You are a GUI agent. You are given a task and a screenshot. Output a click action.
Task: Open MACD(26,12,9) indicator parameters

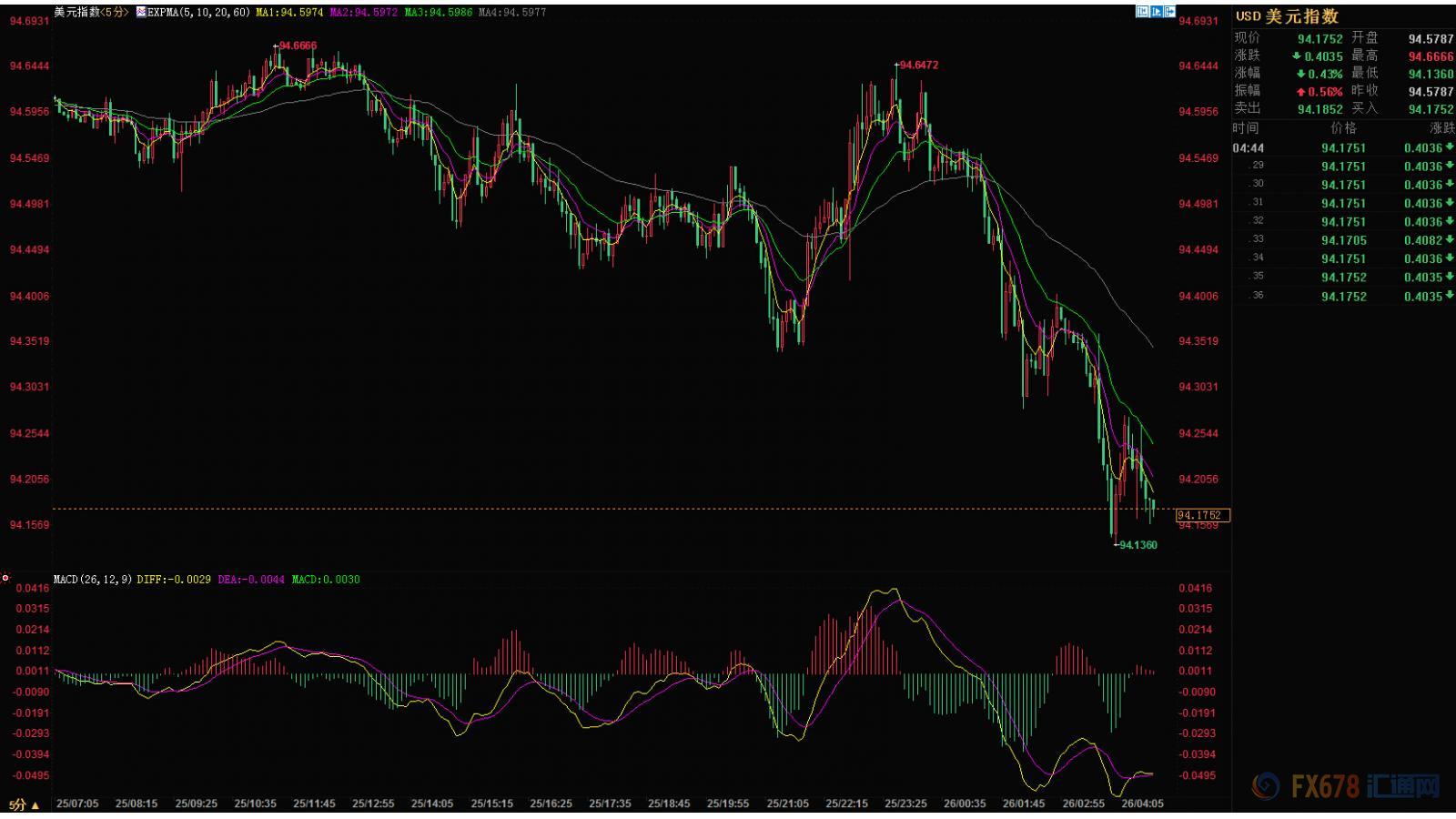point(93,579)
